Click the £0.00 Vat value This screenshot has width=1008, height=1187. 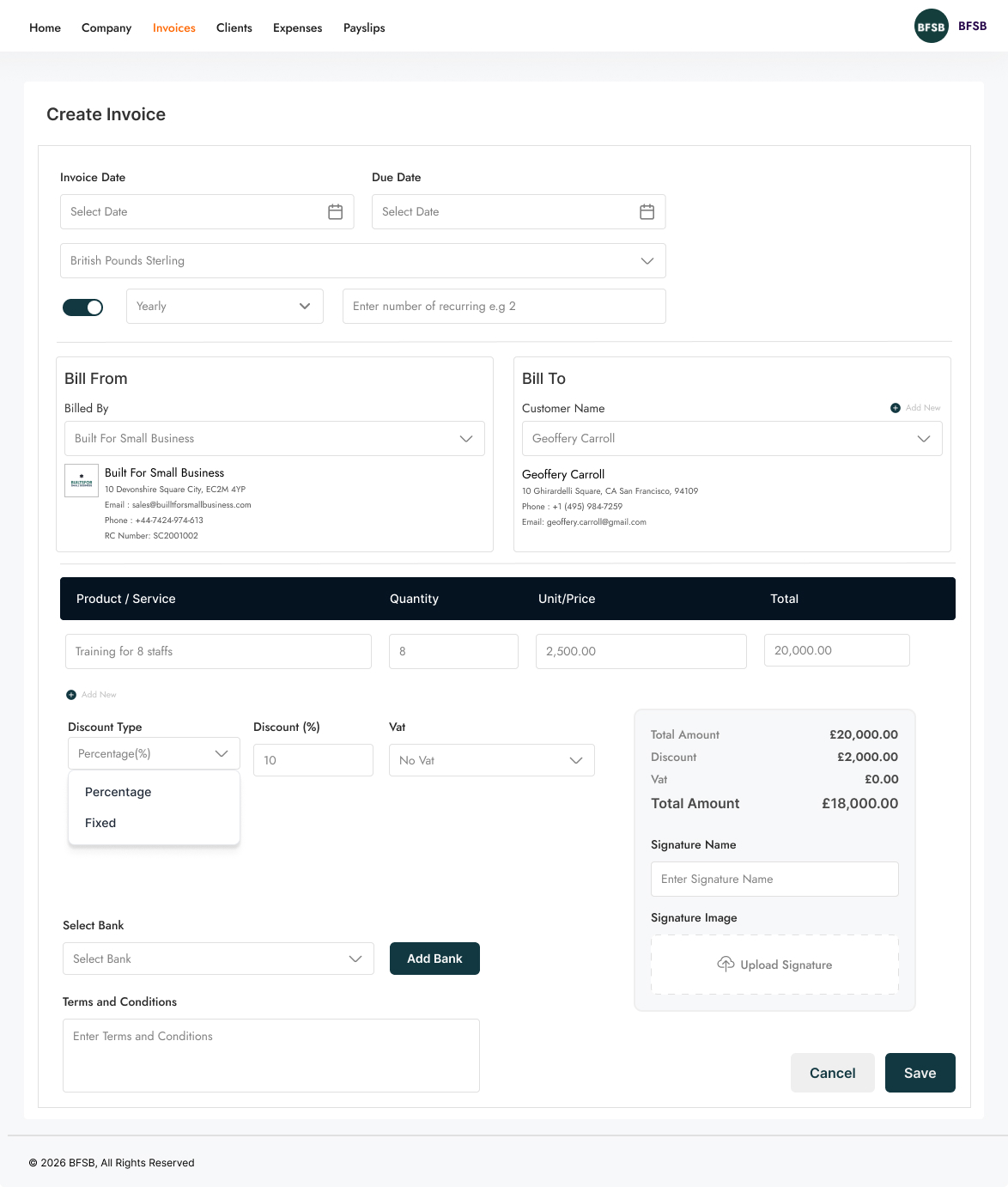882,779
